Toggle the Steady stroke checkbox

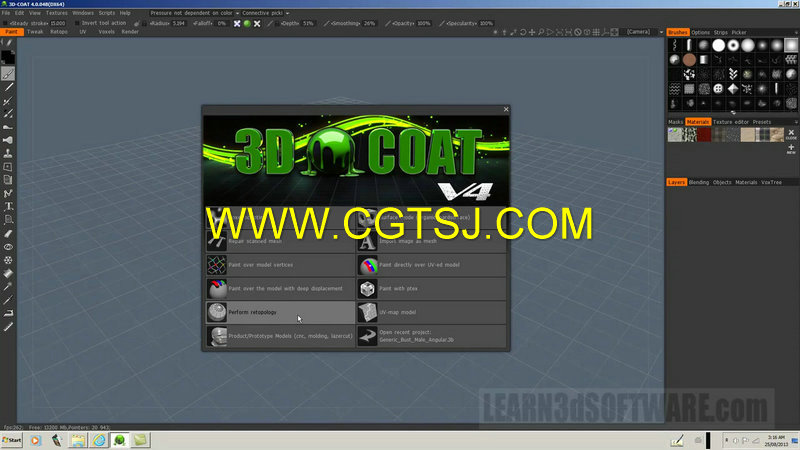click(6, 23)
